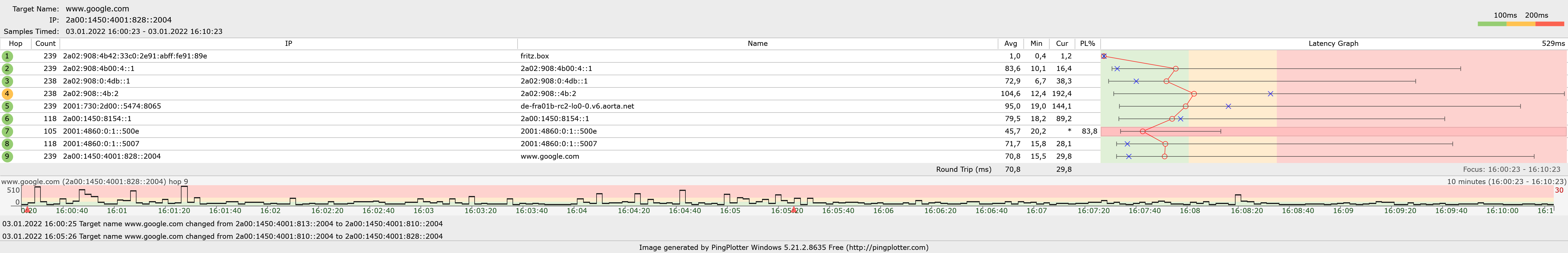Image resolution: width=1568 pixels, height=253 pixels.
Task: Click the Name column header
Action: (x=757, y=43)
